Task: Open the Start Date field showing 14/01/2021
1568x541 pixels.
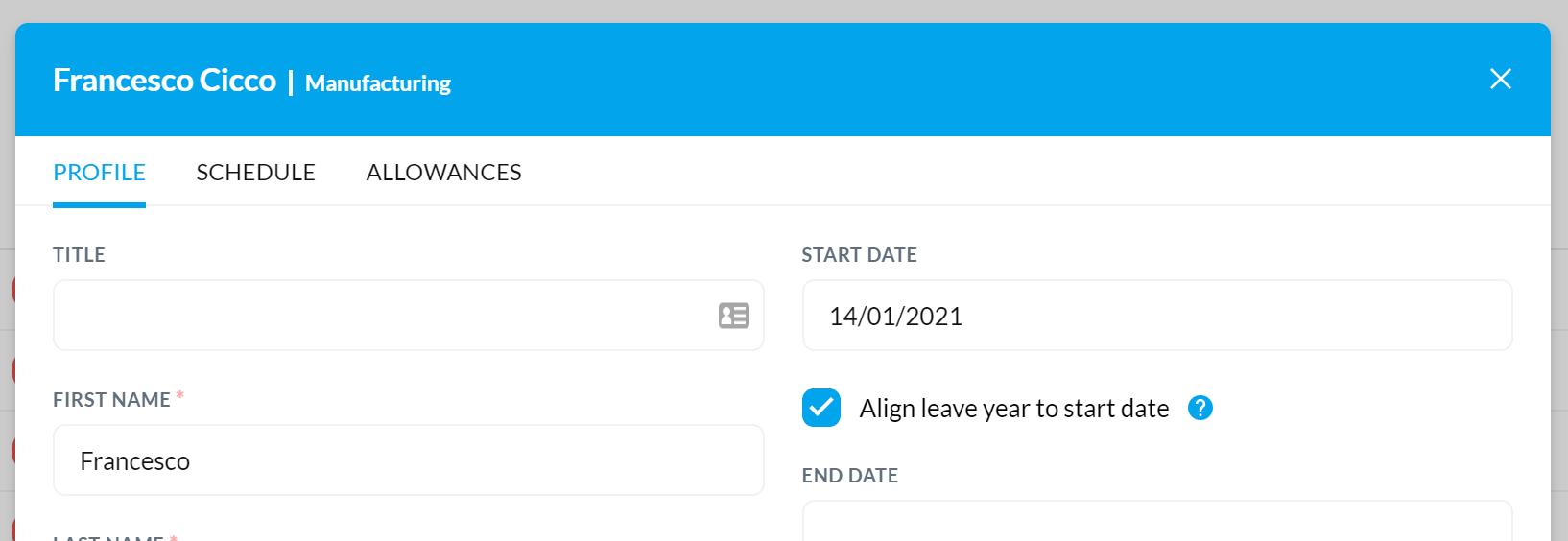Action: 1157,316
